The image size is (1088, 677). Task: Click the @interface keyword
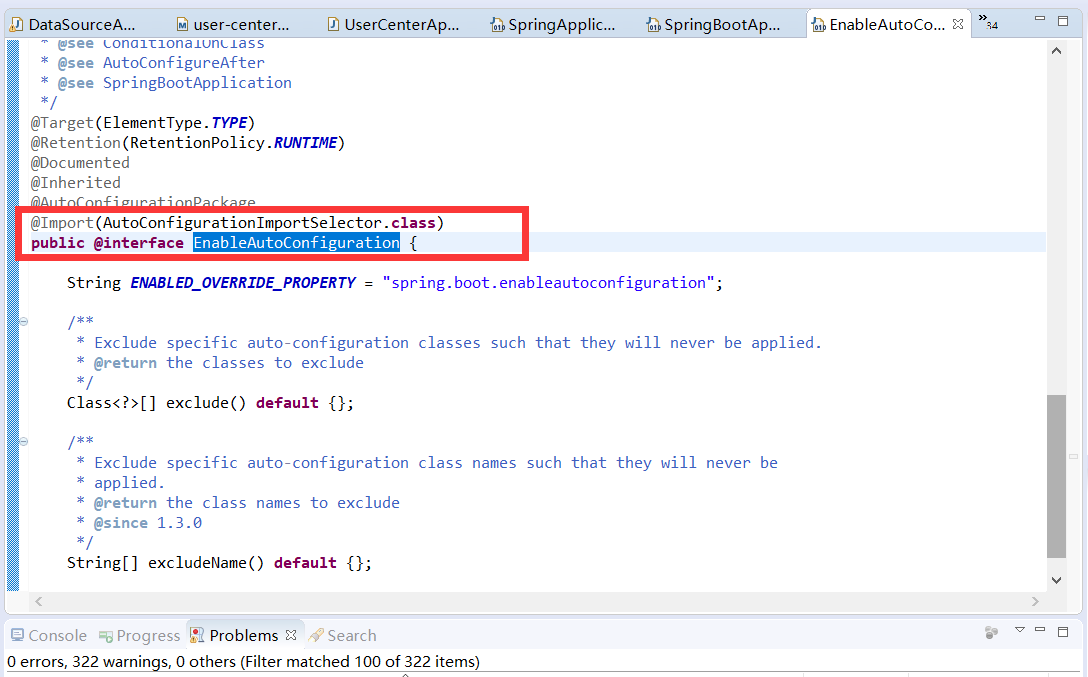[139, 243]
